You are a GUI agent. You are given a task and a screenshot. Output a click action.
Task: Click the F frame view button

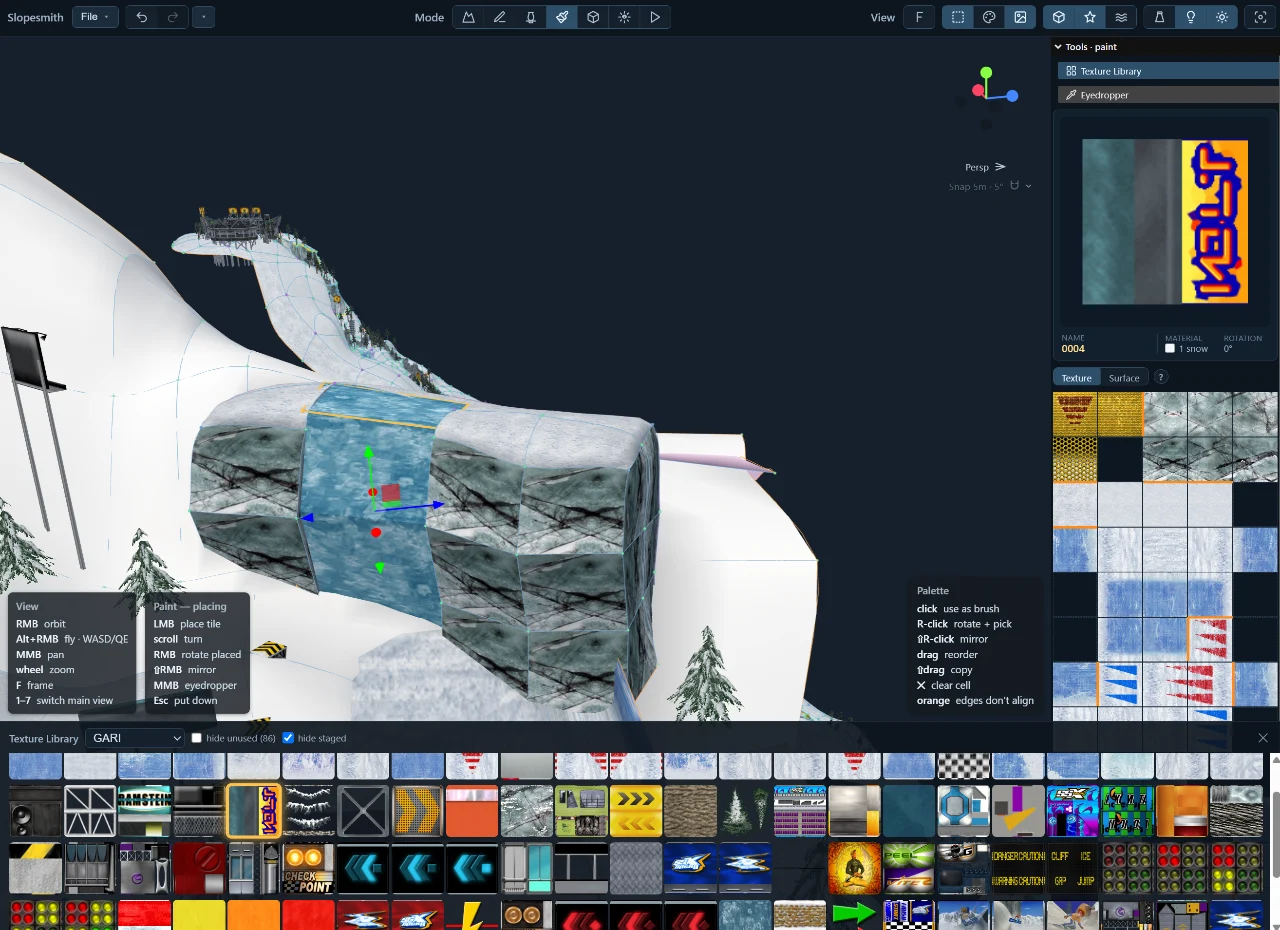click(918, 17)
